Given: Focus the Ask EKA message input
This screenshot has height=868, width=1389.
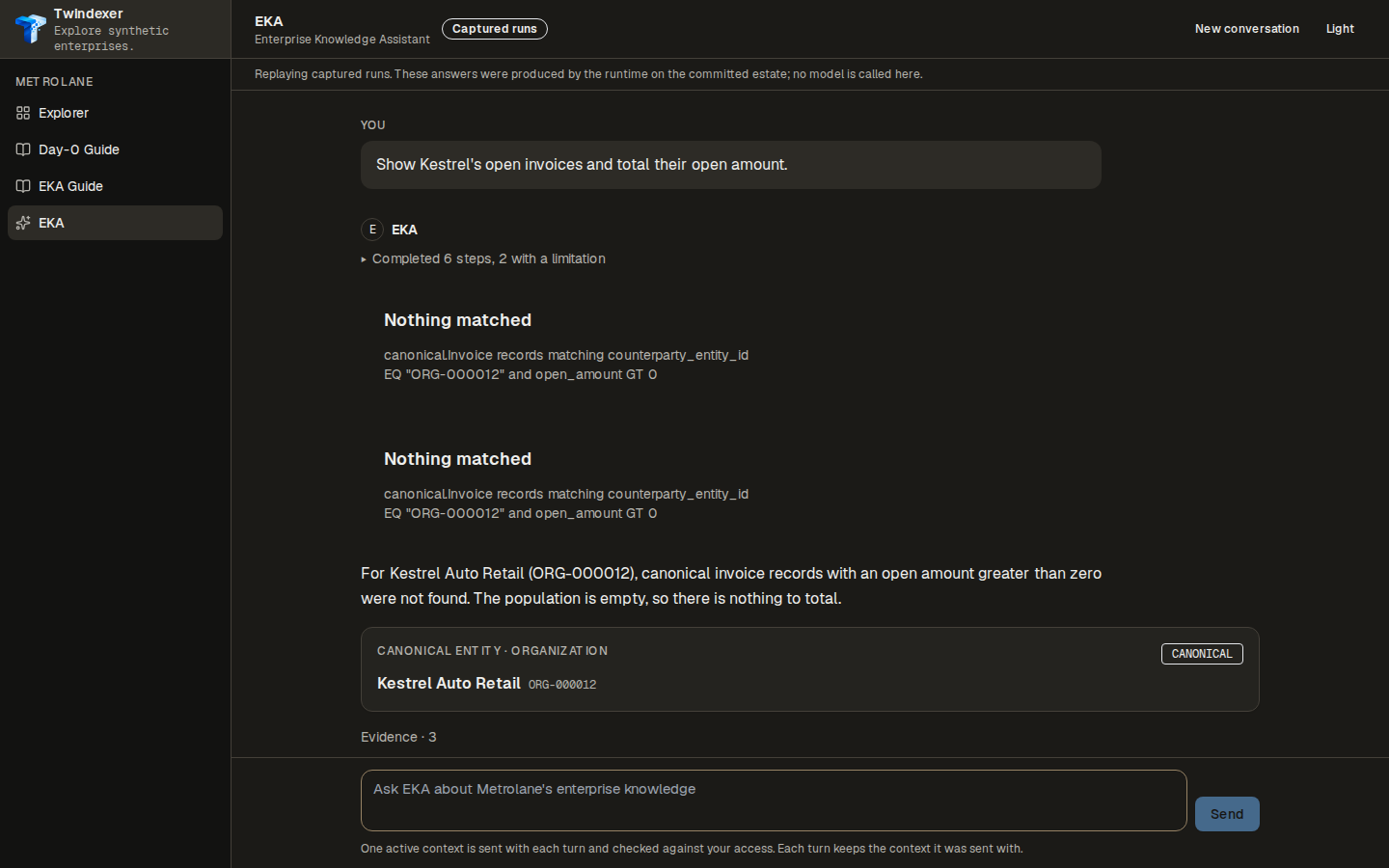Looking at the screenshot, I should click(x=774, y=800).
